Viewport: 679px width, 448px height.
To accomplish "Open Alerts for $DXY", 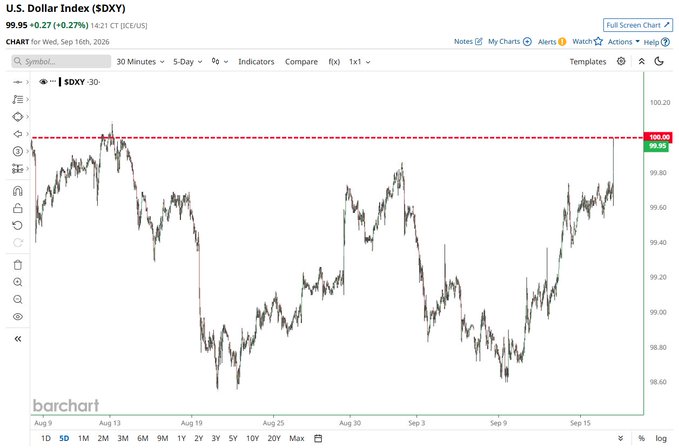I will tap(552, 42).
